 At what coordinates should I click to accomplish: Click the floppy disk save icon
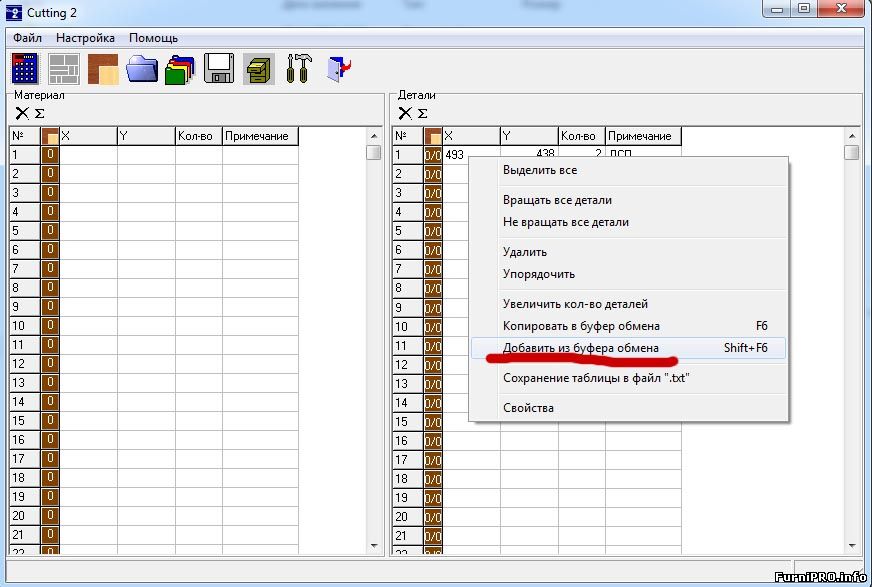point(219,69)
